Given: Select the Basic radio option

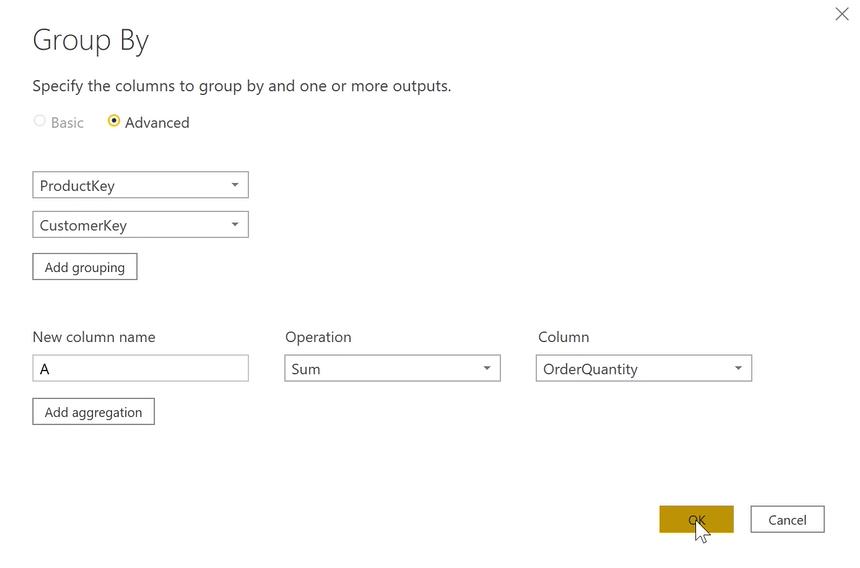Looking at the screenshot, I should pyautogui.click(x=40, y=121).
